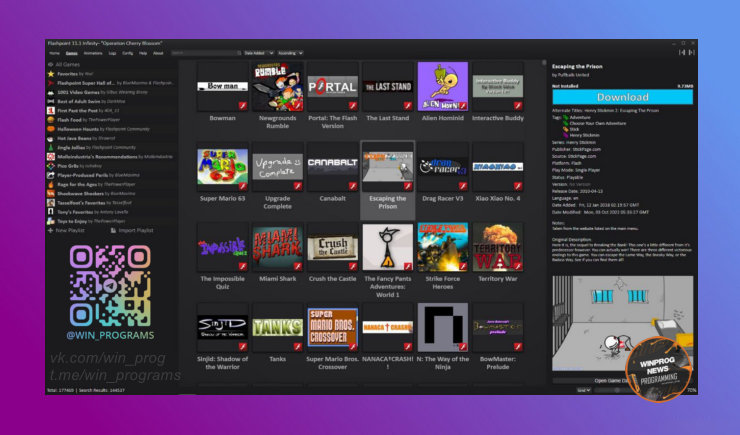Click the Flashpoint Super Hall playlist icon

[51, 83]
